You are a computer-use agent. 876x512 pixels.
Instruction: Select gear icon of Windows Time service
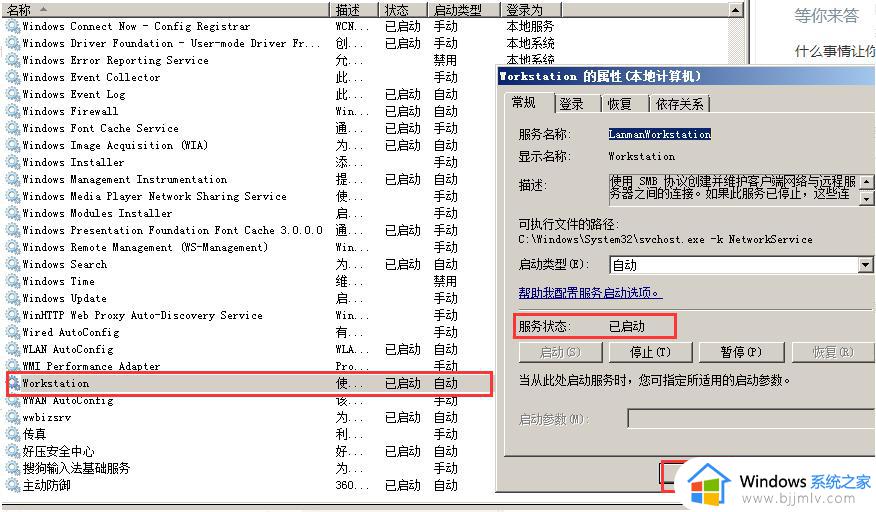pos(12,281)
